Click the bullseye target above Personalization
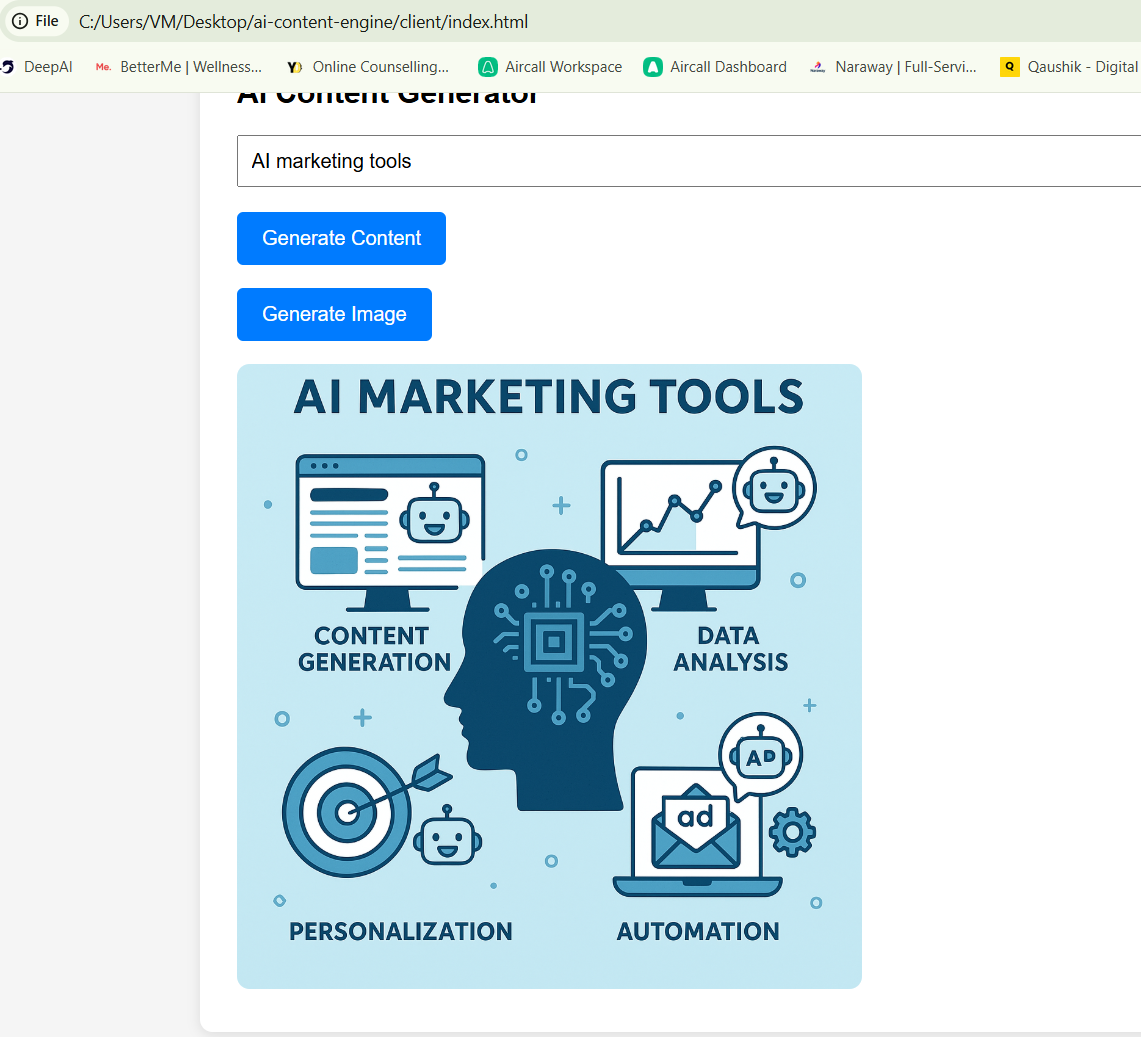Screen dimensions: 1141x1037 click(347, 811)
